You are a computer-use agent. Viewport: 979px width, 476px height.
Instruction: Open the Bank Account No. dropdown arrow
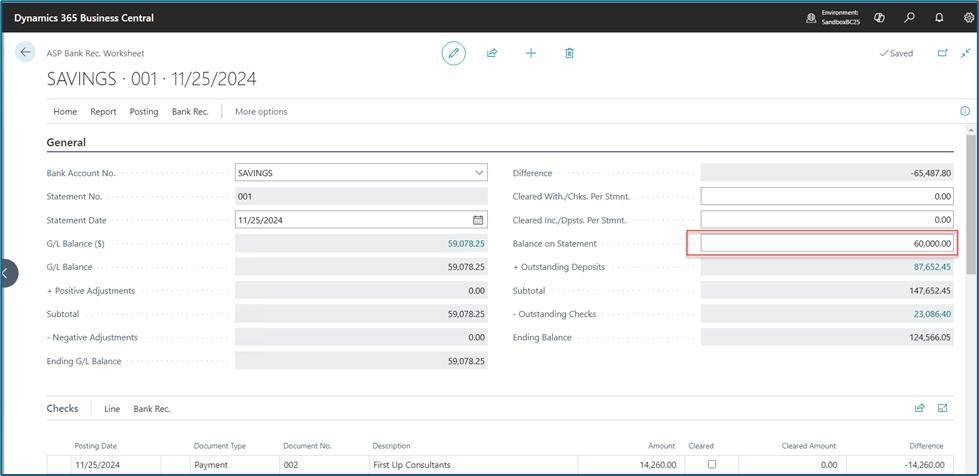479,173
